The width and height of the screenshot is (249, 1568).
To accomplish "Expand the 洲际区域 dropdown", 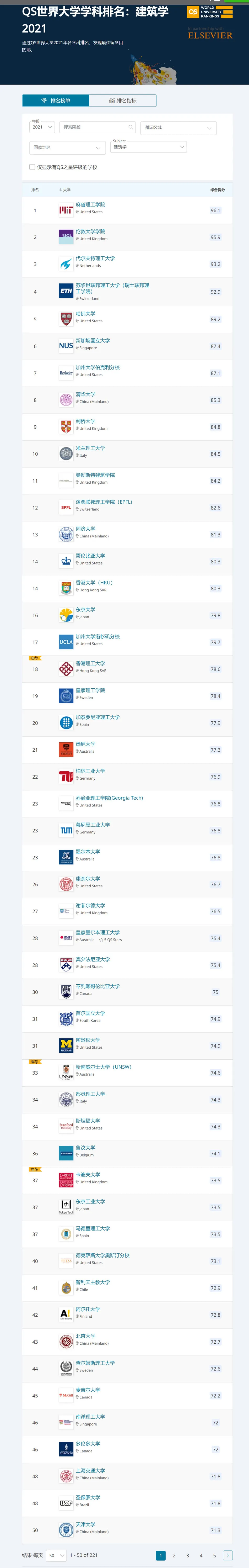I will point(178,128).
